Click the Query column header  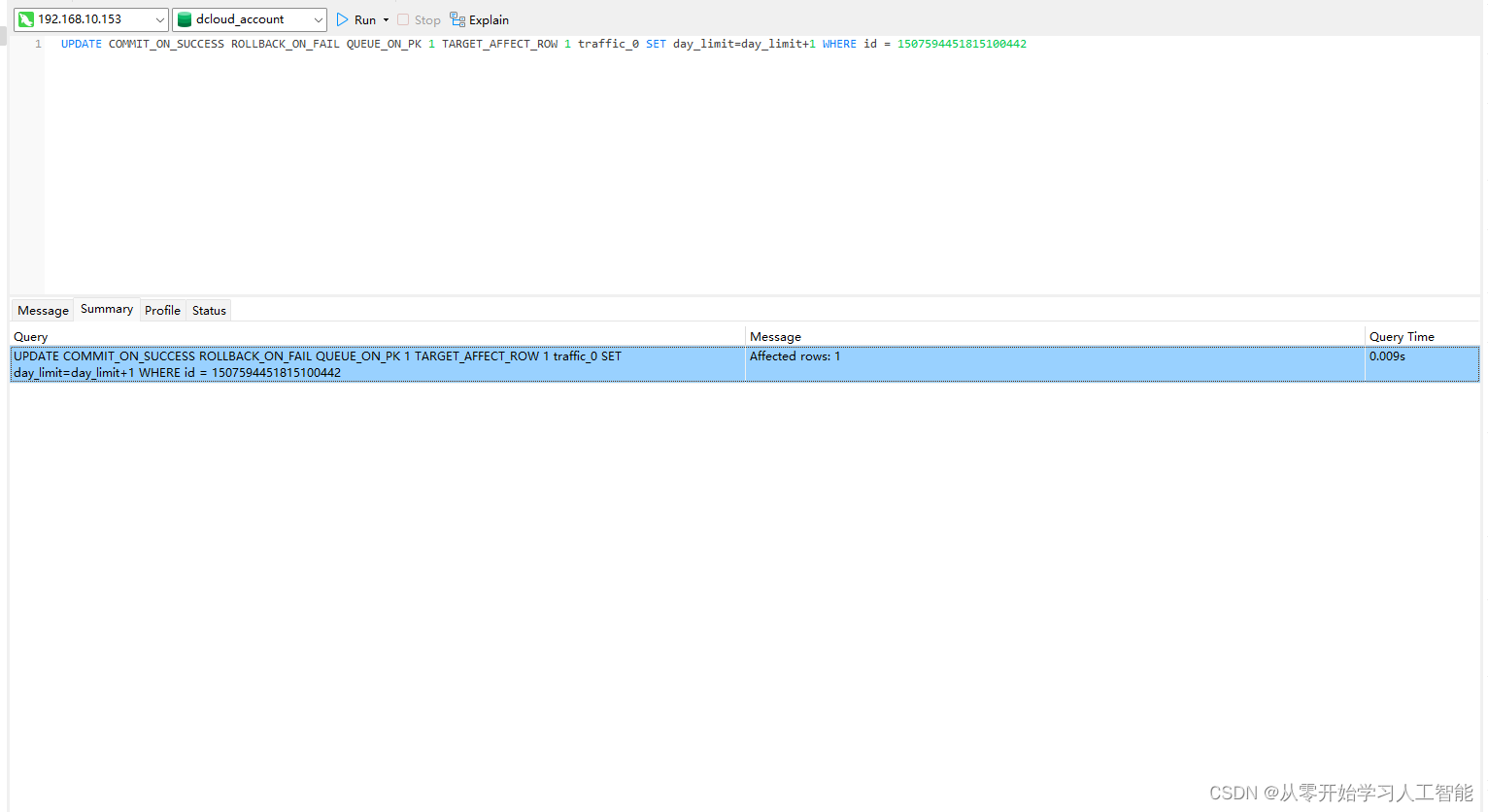[x=377, y=336]
